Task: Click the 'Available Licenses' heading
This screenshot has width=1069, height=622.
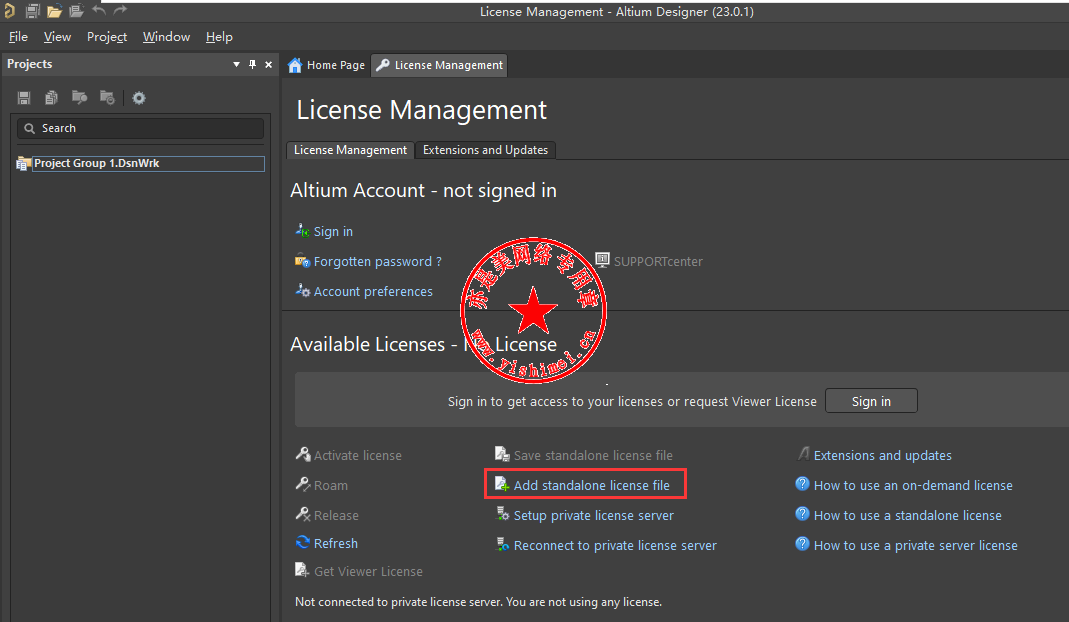Action: [423, 344]
